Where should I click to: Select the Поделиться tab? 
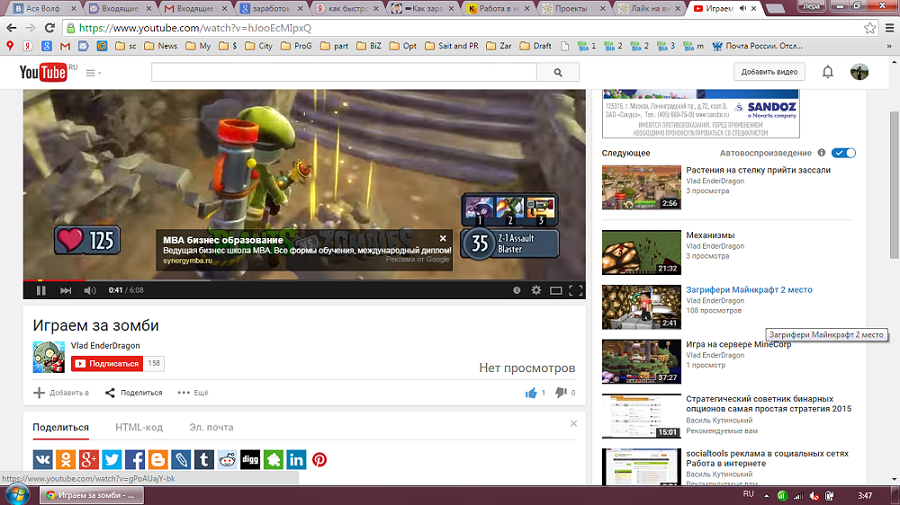pyautogui.click(x=60, y=428)
